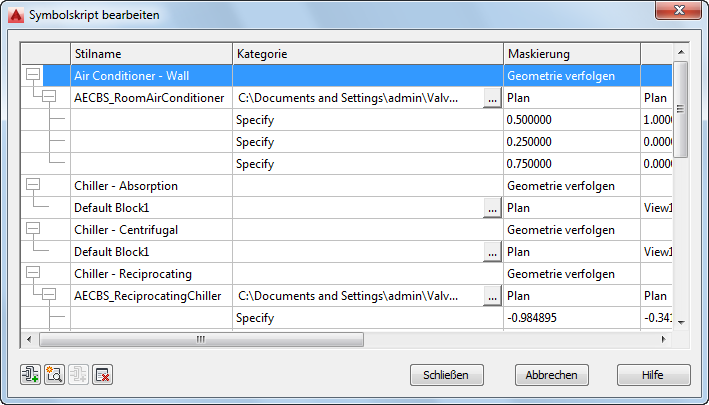Image resolution: width=709 pixels, height=405 pixels.
Task: Collapse the AECBS_RoomAirConditioner sub-node
Action: (46, 97)
